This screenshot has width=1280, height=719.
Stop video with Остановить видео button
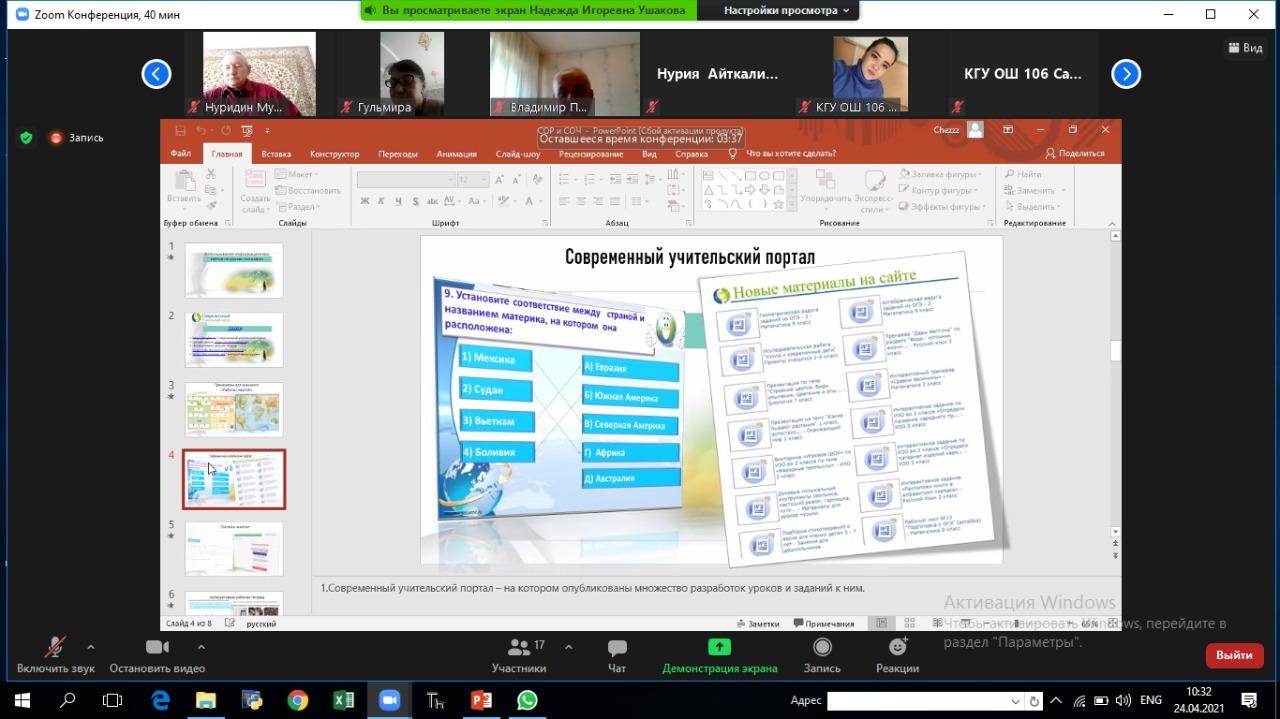157,655
